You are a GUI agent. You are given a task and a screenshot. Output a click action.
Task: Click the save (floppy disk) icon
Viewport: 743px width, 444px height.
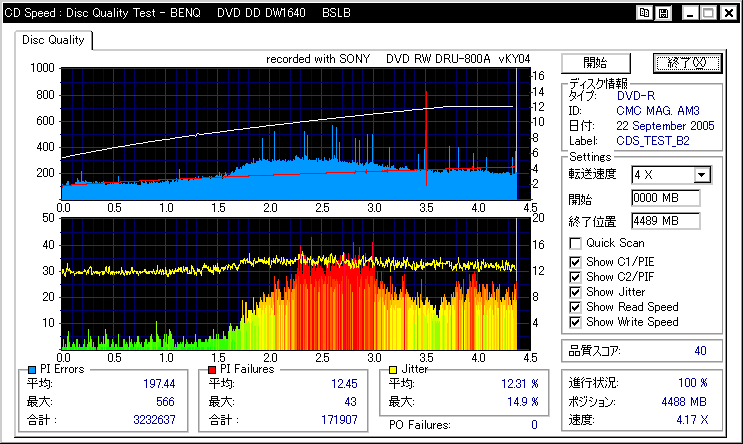pyautogui.click(x=663, y=13)
